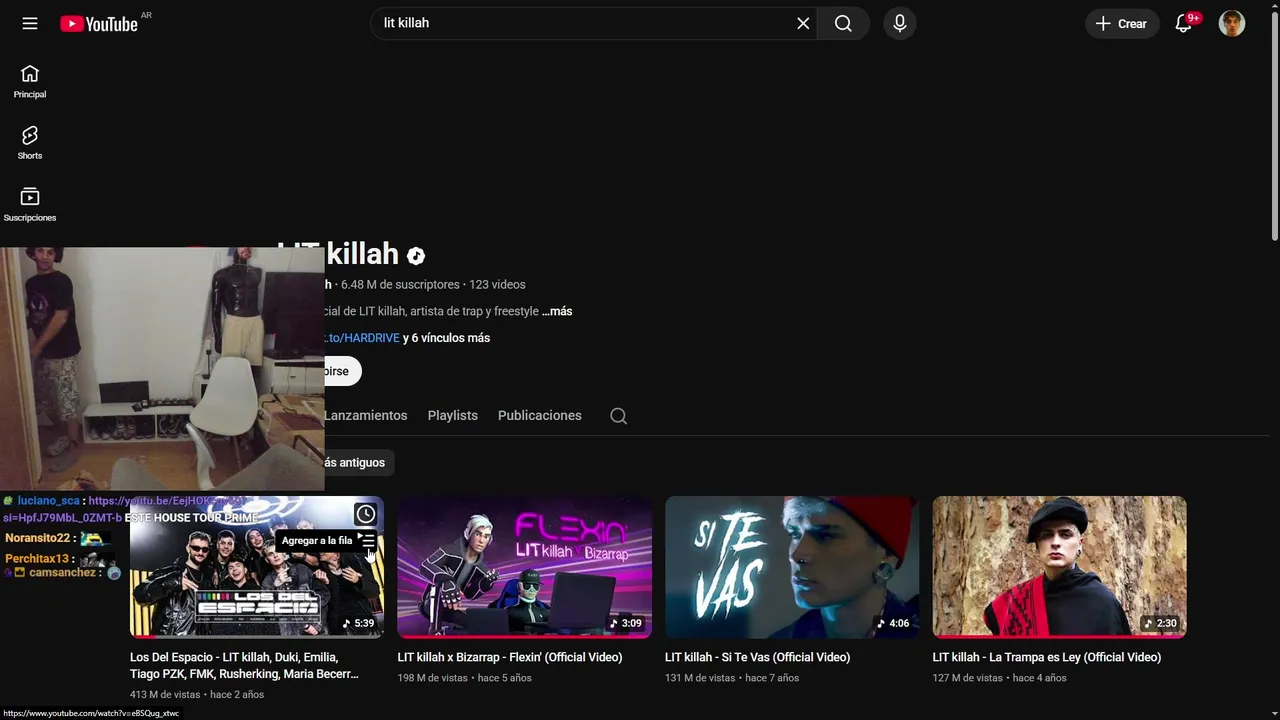The height and width of the screenshot is (720, 1280).
Task: Click the '127 M de vistas' text
Action: click(967, 678)
